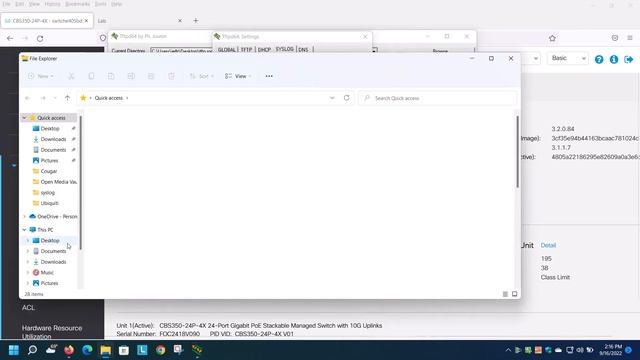
Task: Open ACL in the switch sidebar menu
Action: pyautogui.click(x=28, y=308)
